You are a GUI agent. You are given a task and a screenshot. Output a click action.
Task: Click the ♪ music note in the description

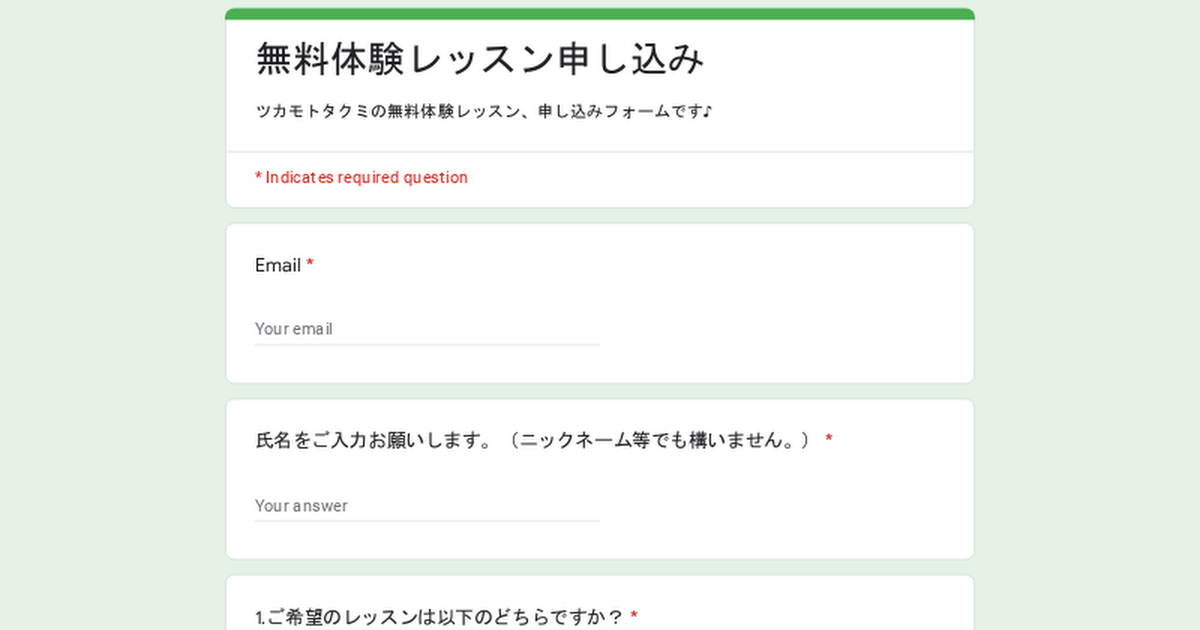(x=707, y=111)
